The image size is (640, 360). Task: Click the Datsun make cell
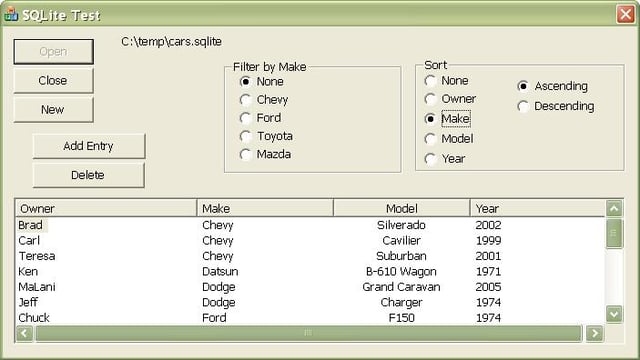pos(220,271)
